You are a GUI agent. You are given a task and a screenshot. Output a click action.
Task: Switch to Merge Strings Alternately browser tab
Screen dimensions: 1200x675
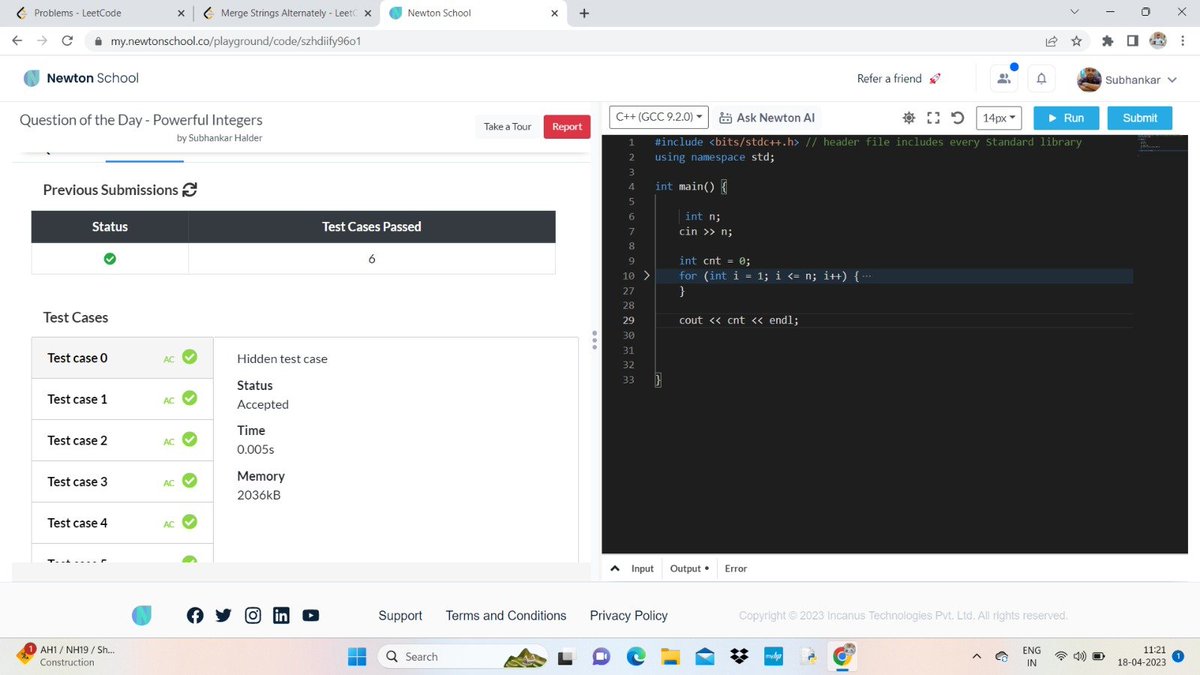[x=286, y=13]
